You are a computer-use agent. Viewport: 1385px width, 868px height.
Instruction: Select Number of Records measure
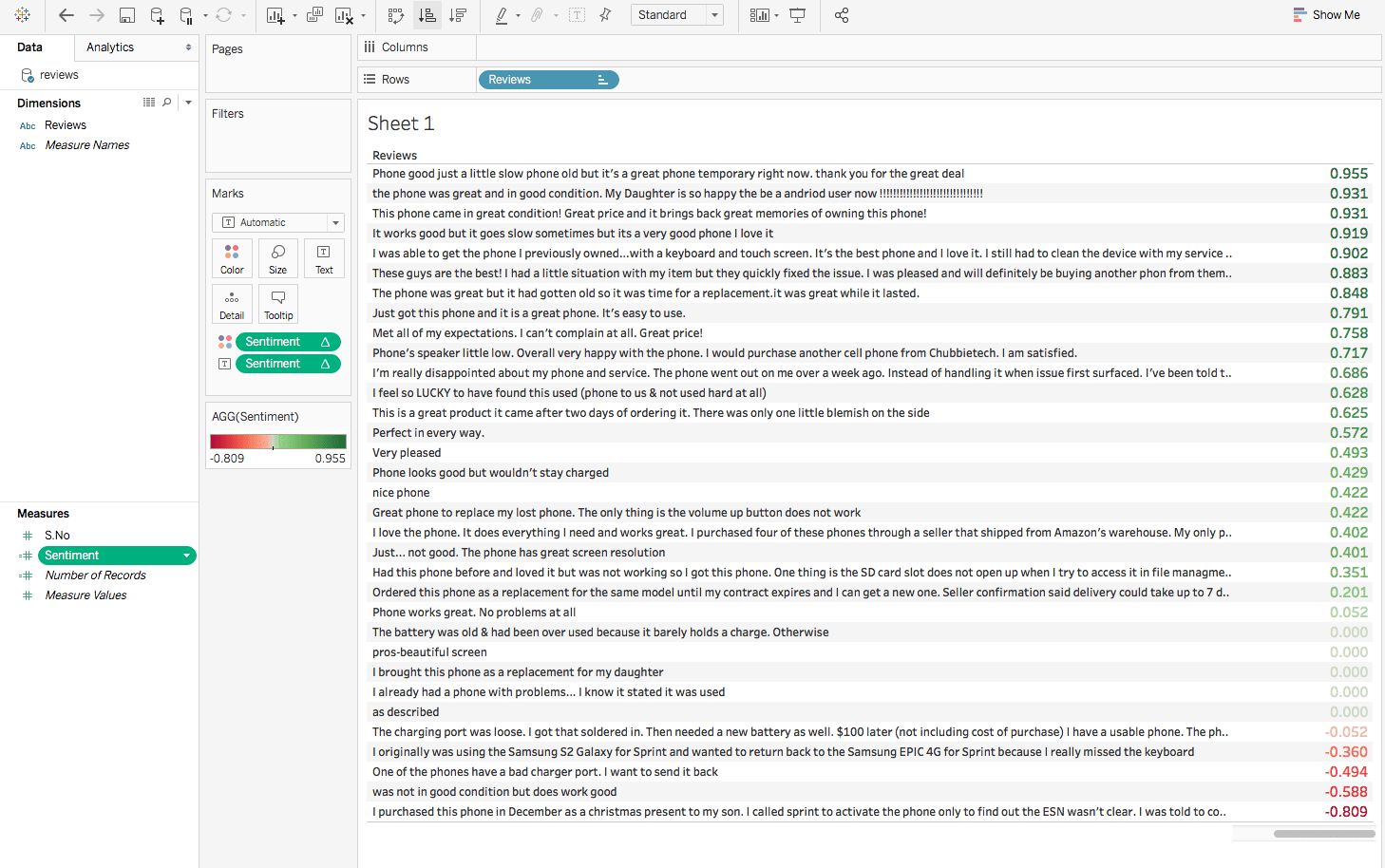coord(95,576)
